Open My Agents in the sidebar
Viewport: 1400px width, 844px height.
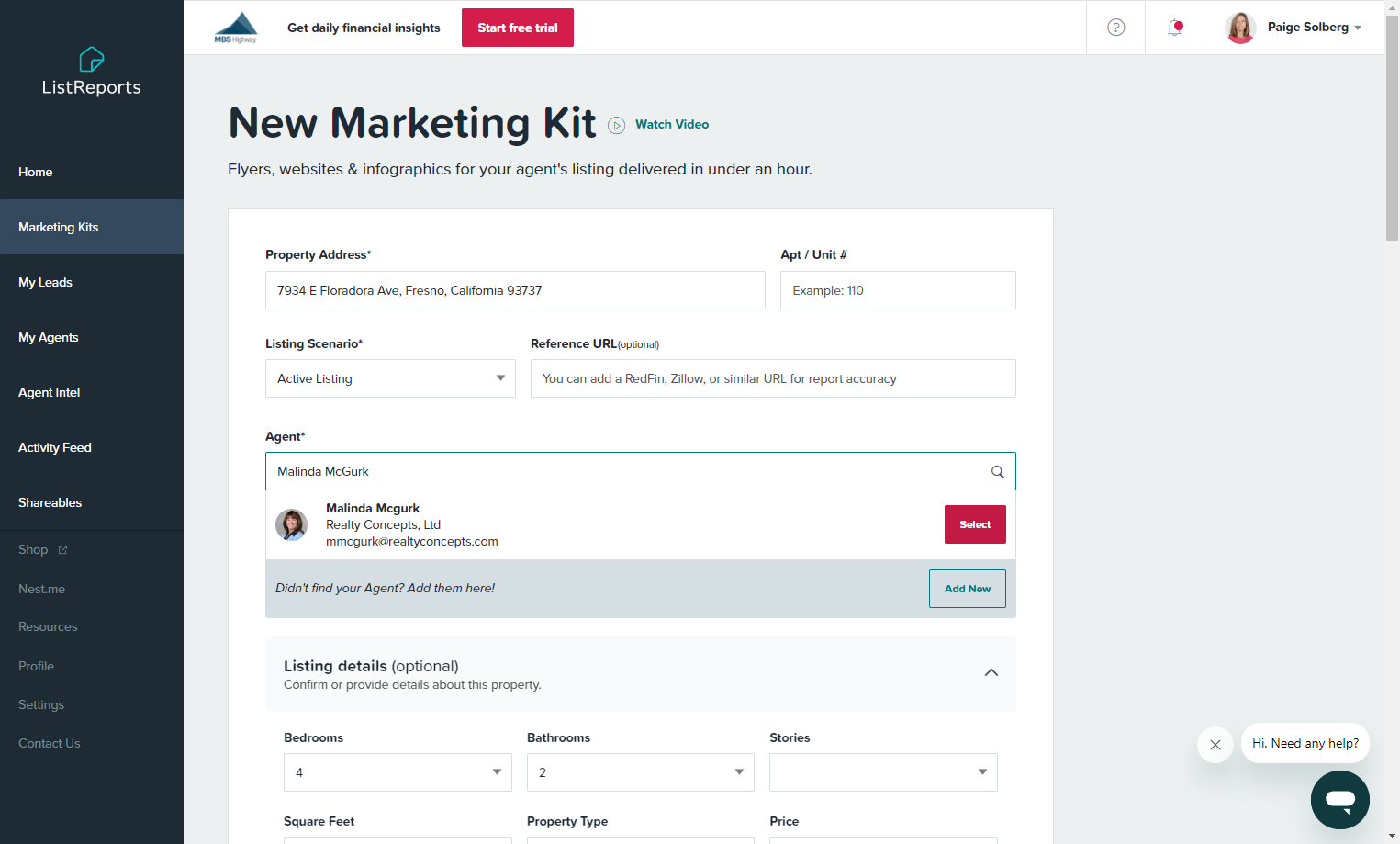(92, 337)
